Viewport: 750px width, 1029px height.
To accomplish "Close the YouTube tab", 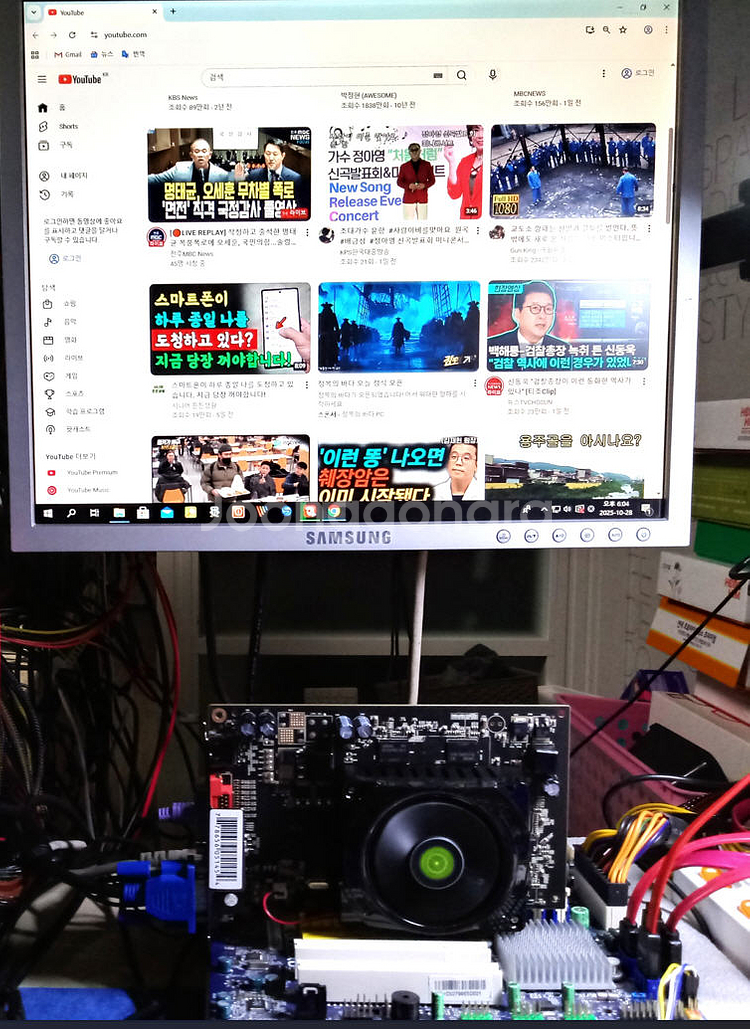I will coord(155,11).
